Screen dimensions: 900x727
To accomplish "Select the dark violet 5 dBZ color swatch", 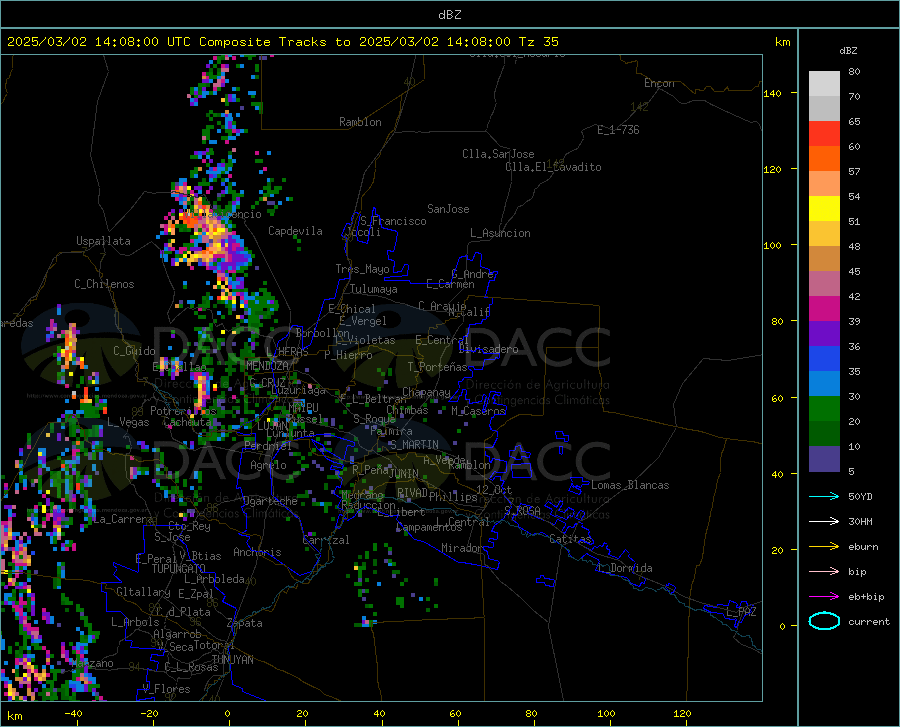I will pyautogui.click(x=824, y=459).
